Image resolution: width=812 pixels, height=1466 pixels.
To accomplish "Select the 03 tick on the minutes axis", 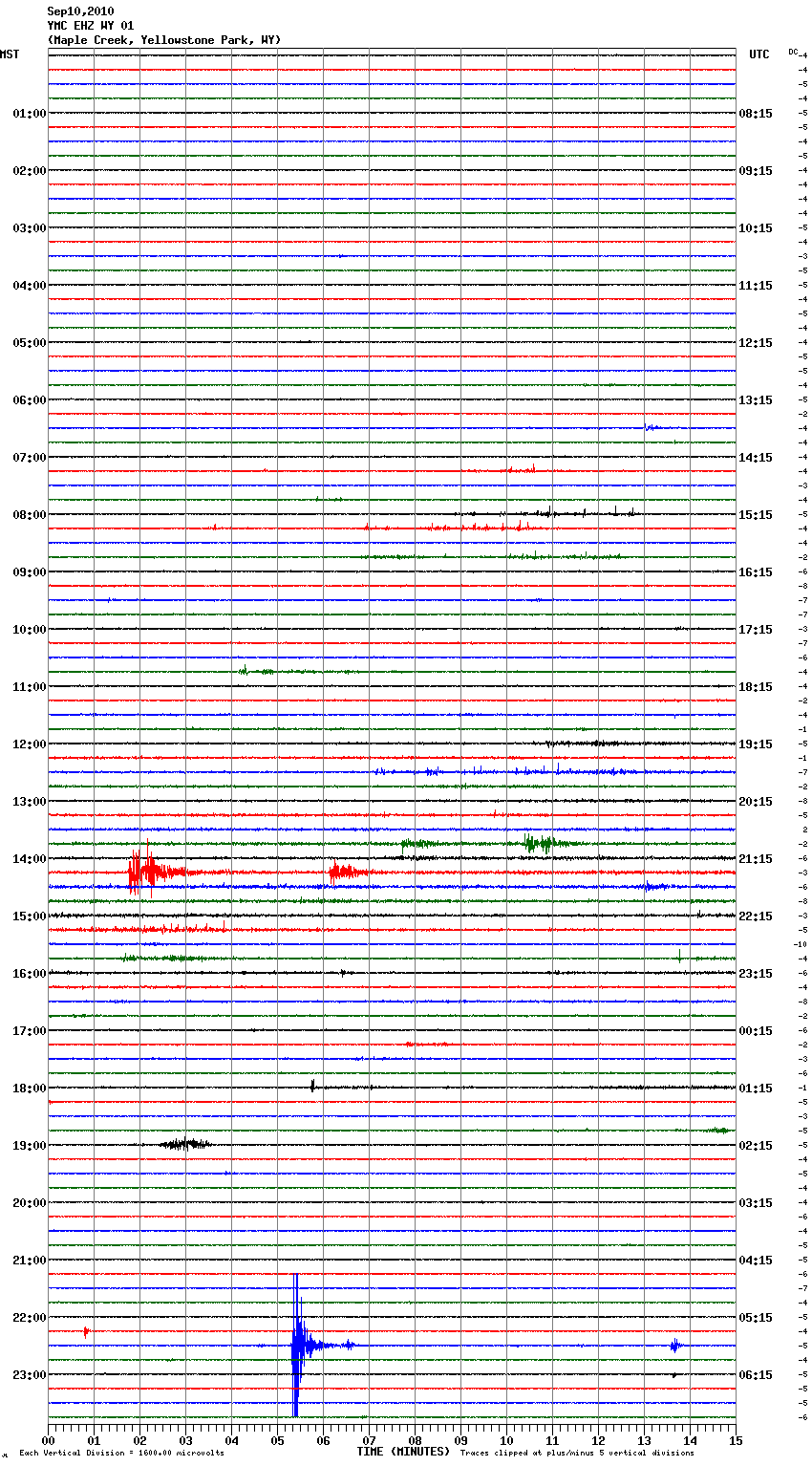I will point(185,1440).
